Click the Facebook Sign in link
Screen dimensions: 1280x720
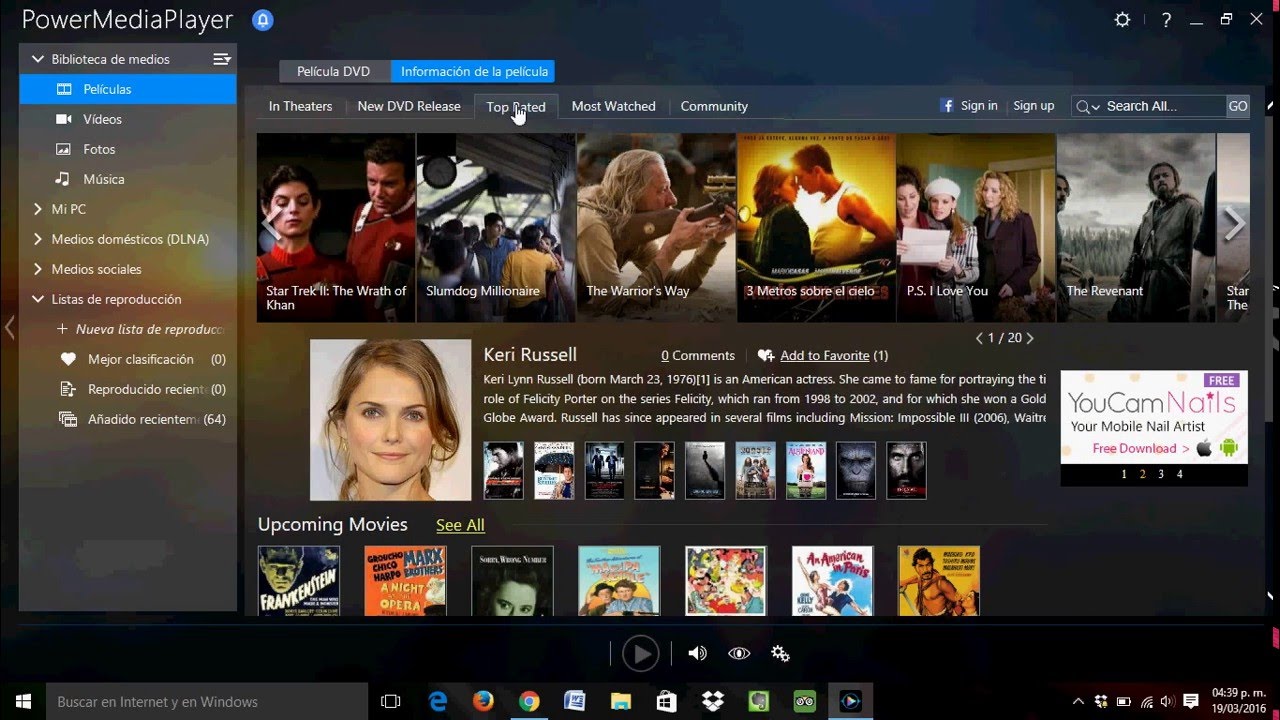[x=969, y=105]
